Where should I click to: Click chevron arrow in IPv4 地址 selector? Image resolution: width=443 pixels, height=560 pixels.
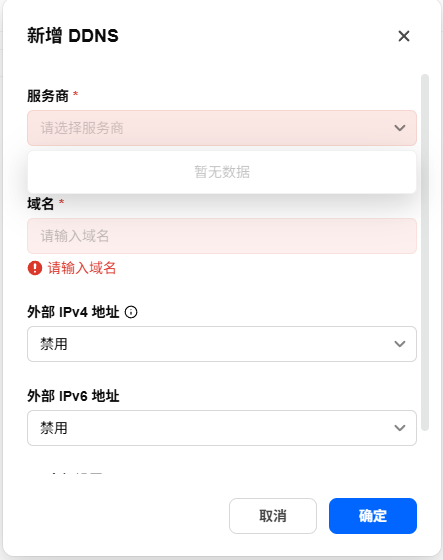(x=400, y=344)
